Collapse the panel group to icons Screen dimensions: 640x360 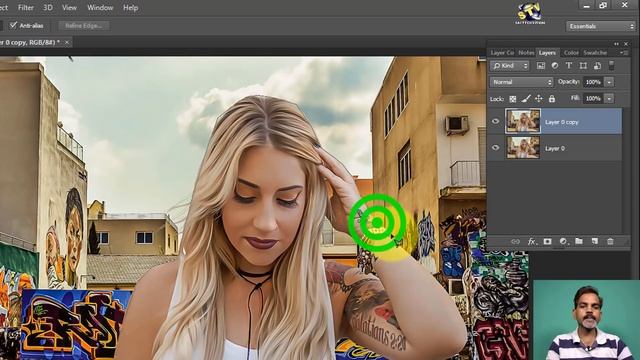616,44
